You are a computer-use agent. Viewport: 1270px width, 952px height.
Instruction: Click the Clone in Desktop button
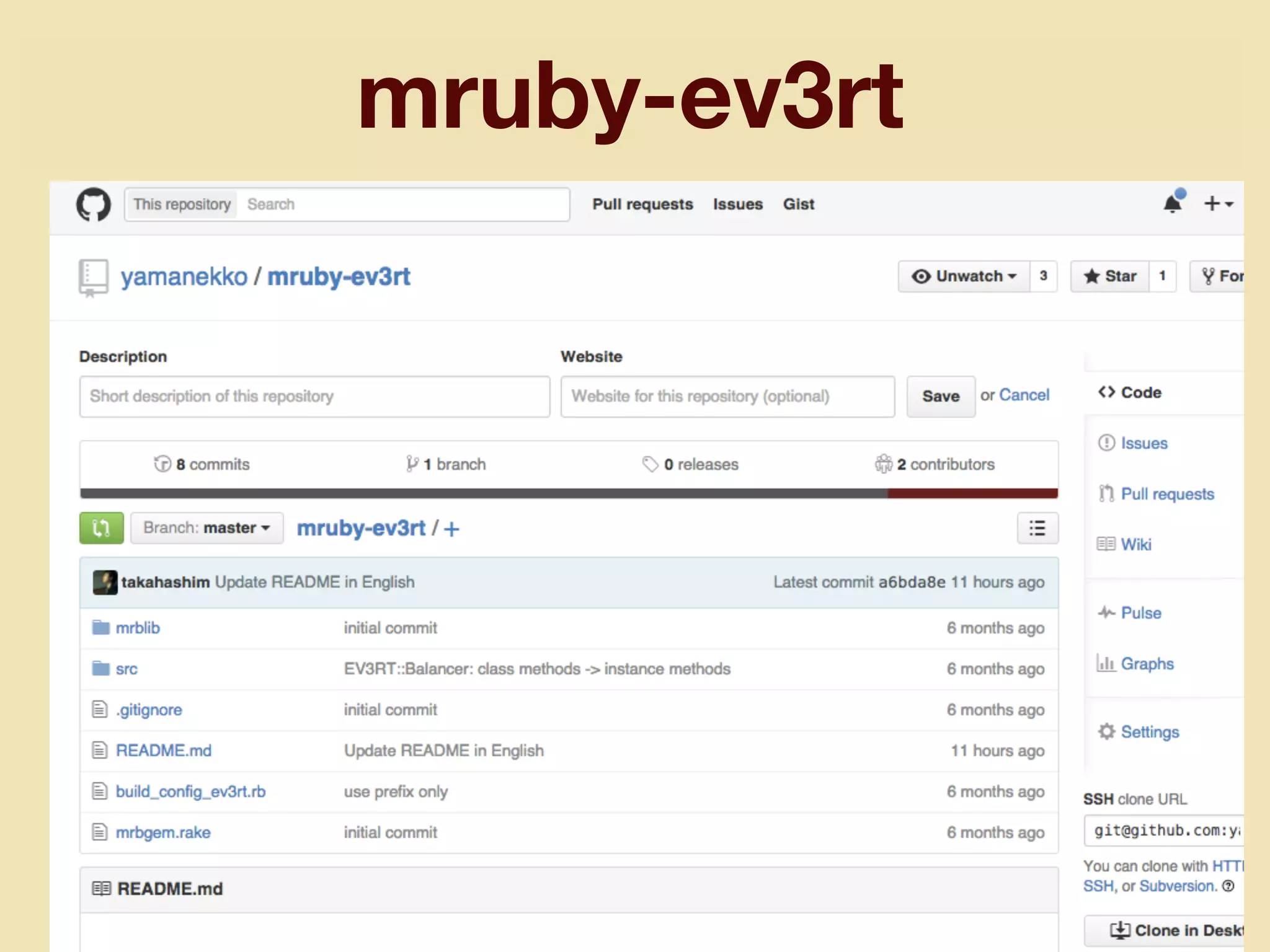pos(1165,930)
